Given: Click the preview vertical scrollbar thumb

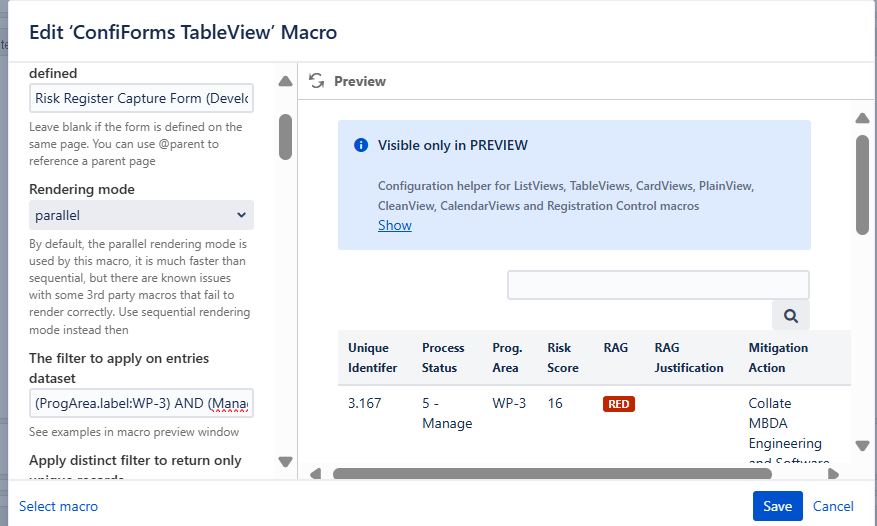Looking at the screenshot, I should (862, 185).
